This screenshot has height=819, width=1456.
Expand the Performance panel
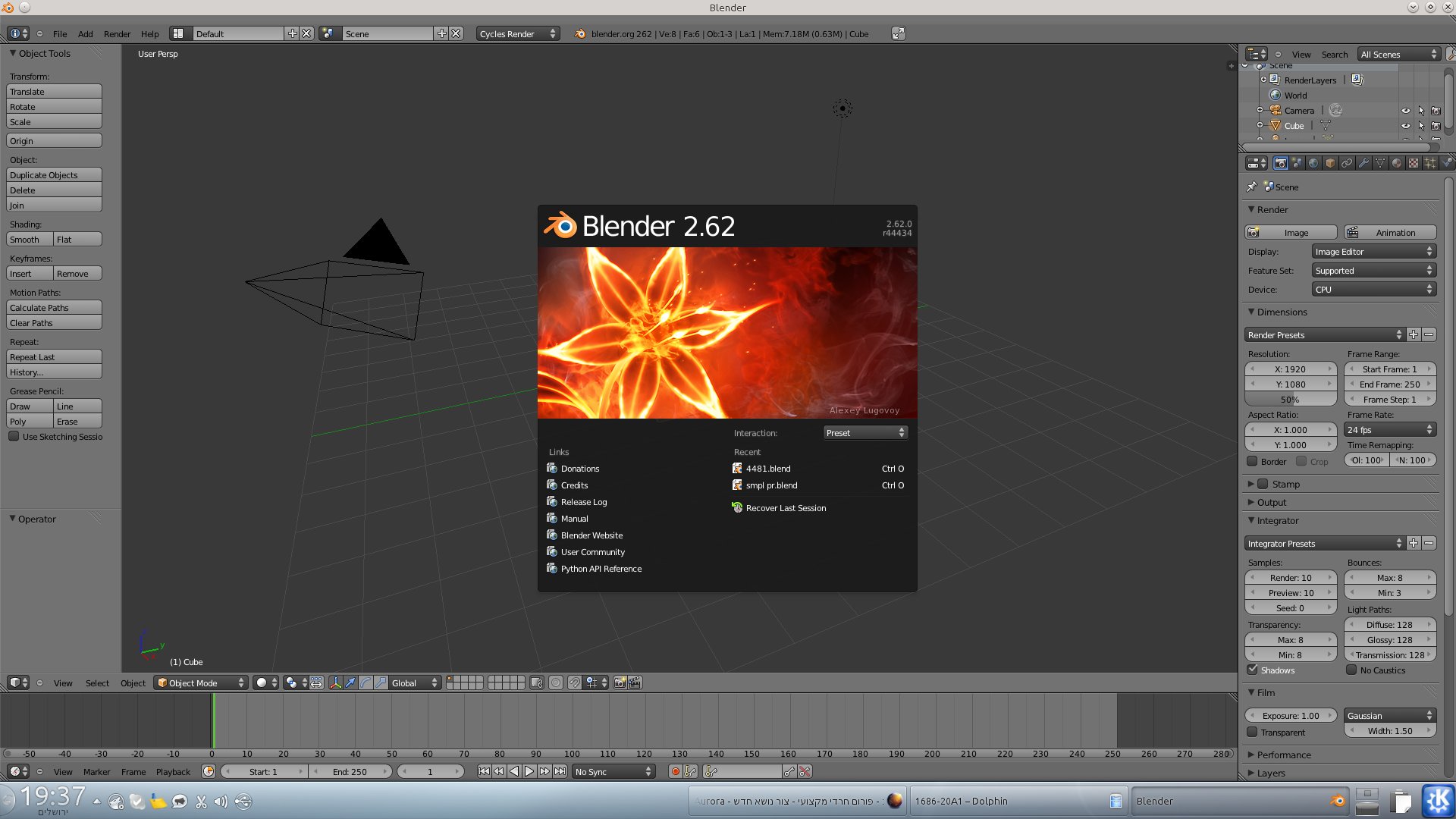click(1283, 755)
